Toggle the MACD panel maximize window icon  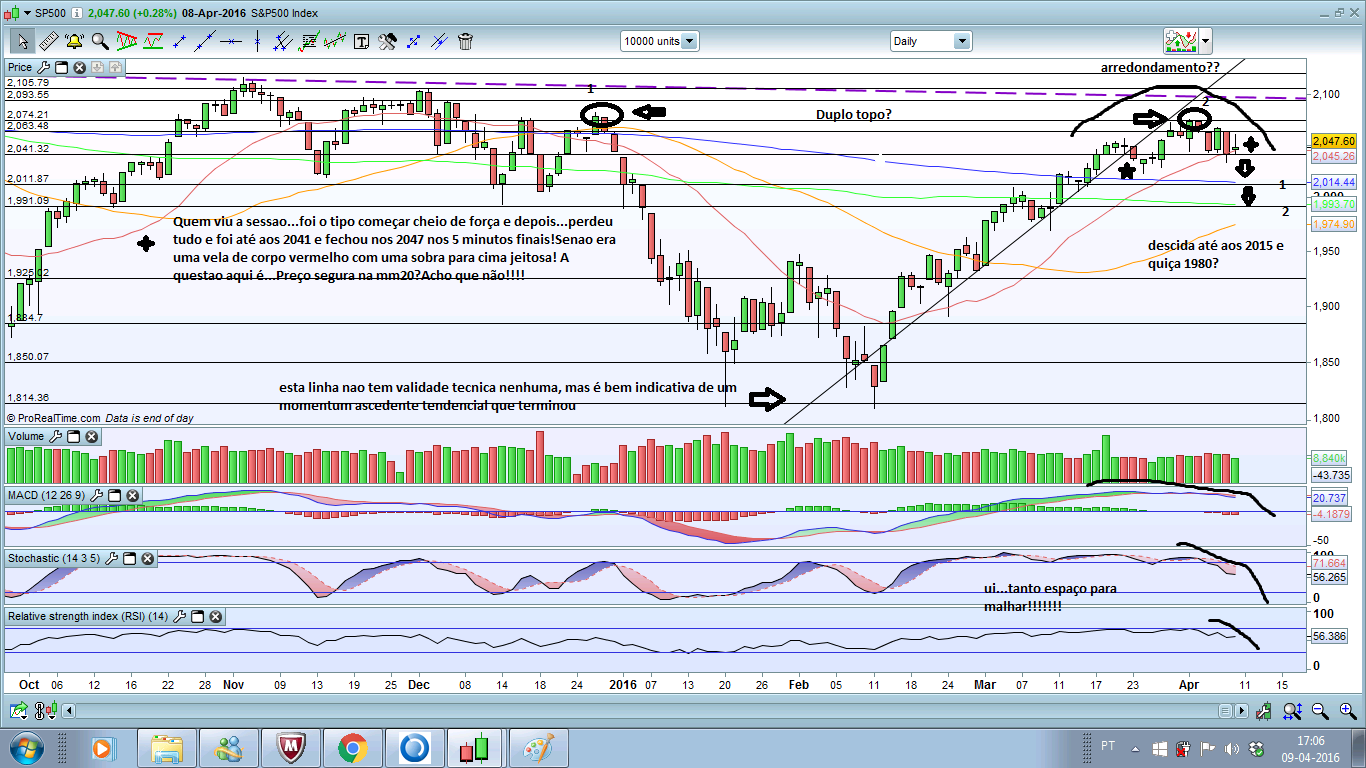pyautogui.click(x=113, y=495)
